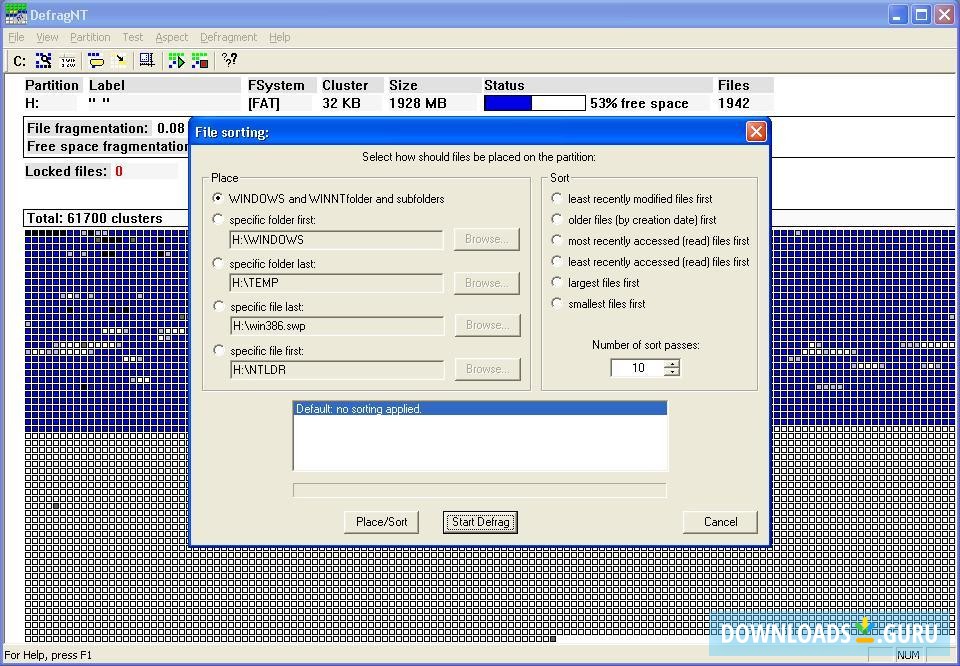Choose 'least recently accessed (read) files first'
This screenshot has height=666, width=960.
(557, 261)
